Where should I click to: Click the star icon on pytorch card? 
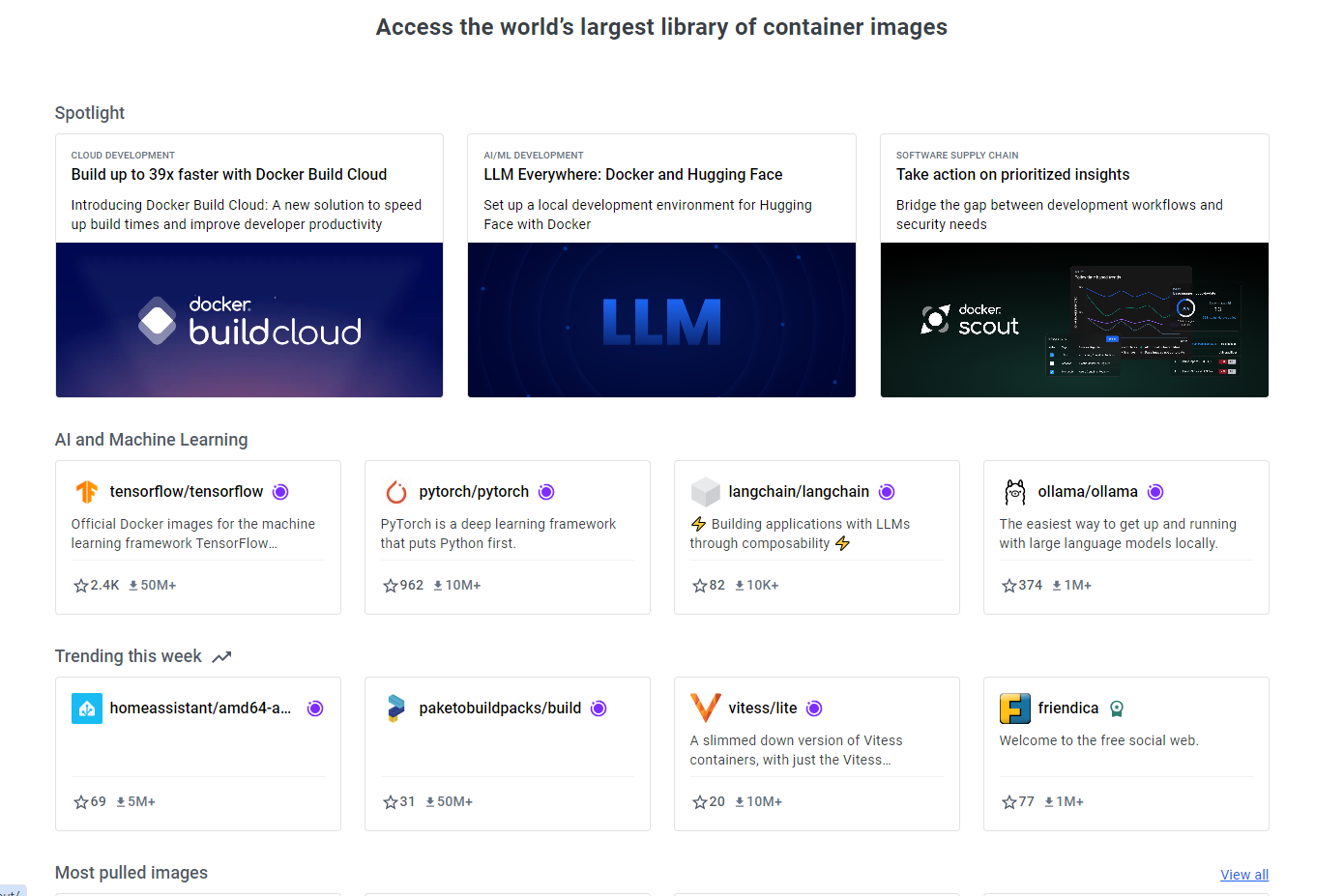pyautogui.click(x=391, y=586)
